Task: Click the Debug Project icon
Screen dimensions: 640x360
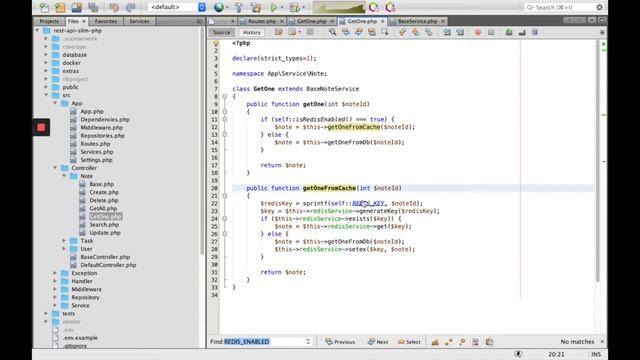Action: pos(294,7)
